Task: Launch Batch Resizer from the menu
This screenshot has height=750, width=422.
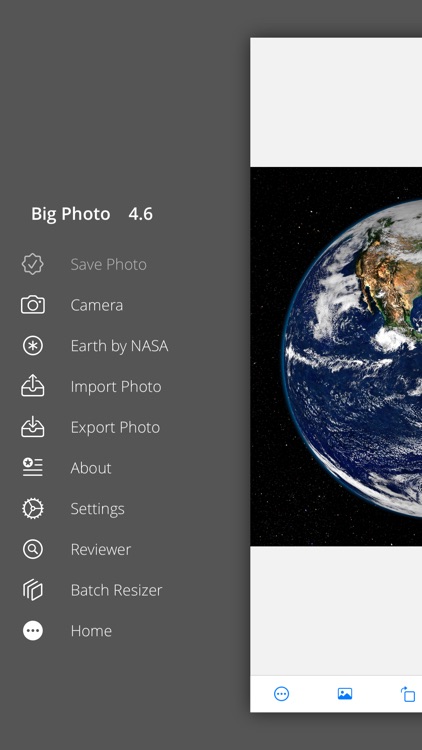Action: [116, 590]
